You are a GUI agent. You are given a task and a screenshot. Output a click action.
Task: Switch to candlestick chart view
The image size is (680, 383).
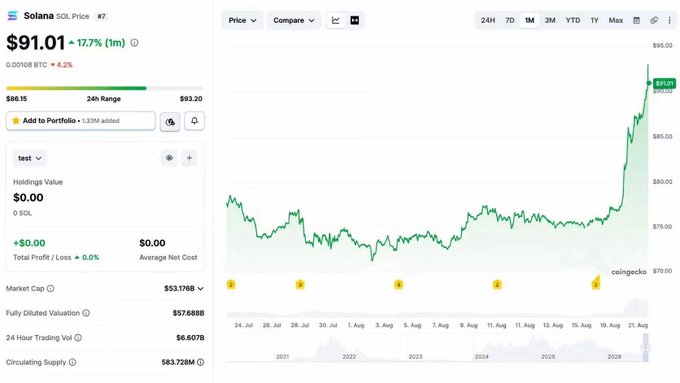tap(355, 20)
